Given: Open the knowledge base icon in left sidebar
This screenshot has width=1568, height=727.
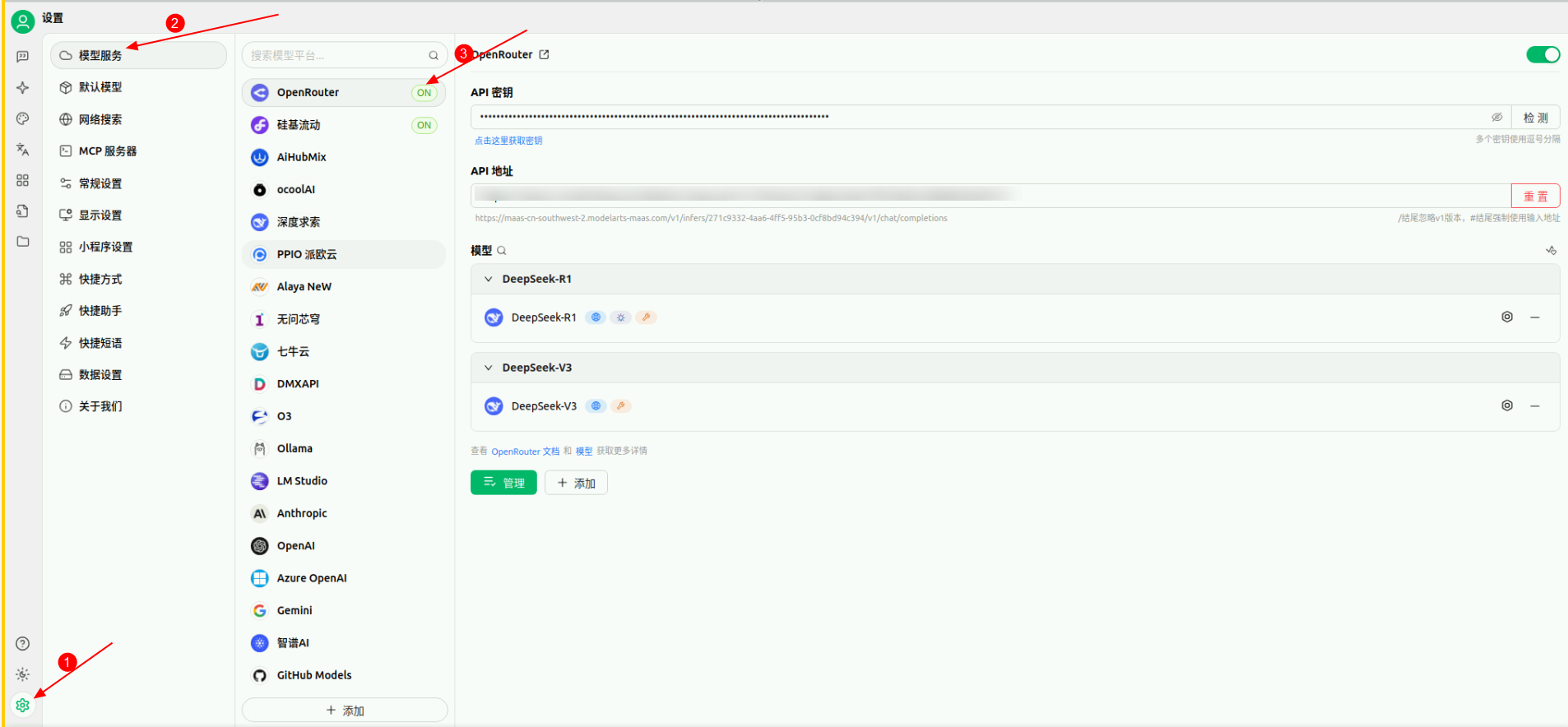Looking at the screenshot, I should (x=23, y=211).
